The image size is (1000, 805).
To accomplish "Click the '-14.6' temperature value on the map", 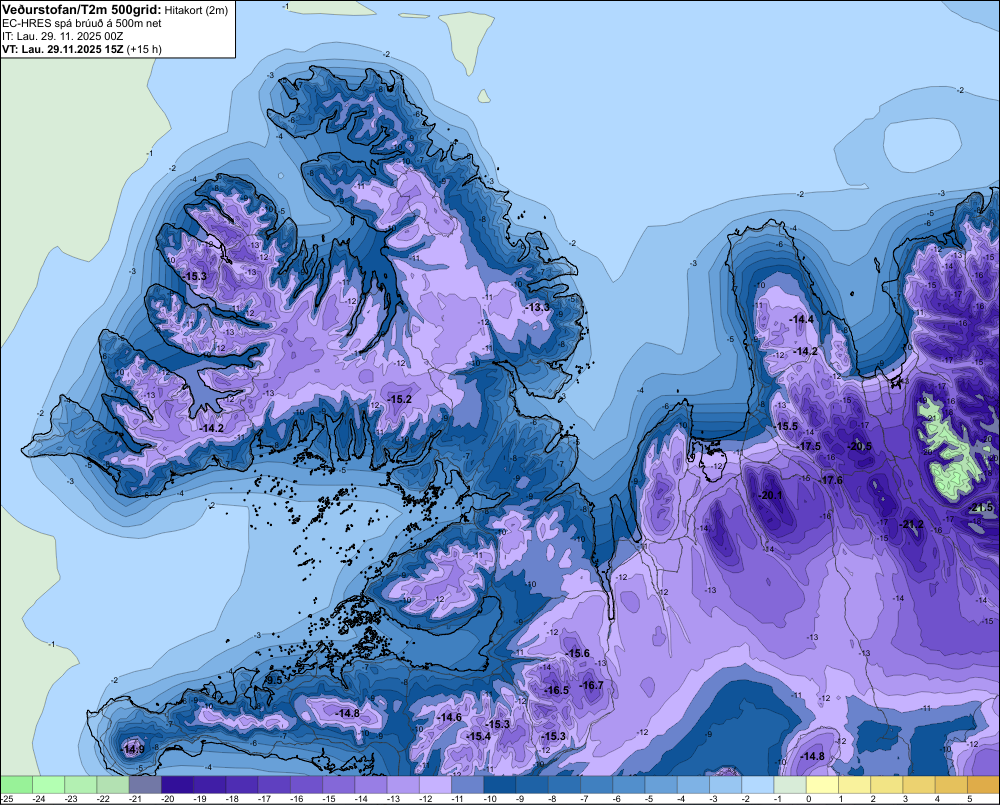I will click(x=450, y=718).
